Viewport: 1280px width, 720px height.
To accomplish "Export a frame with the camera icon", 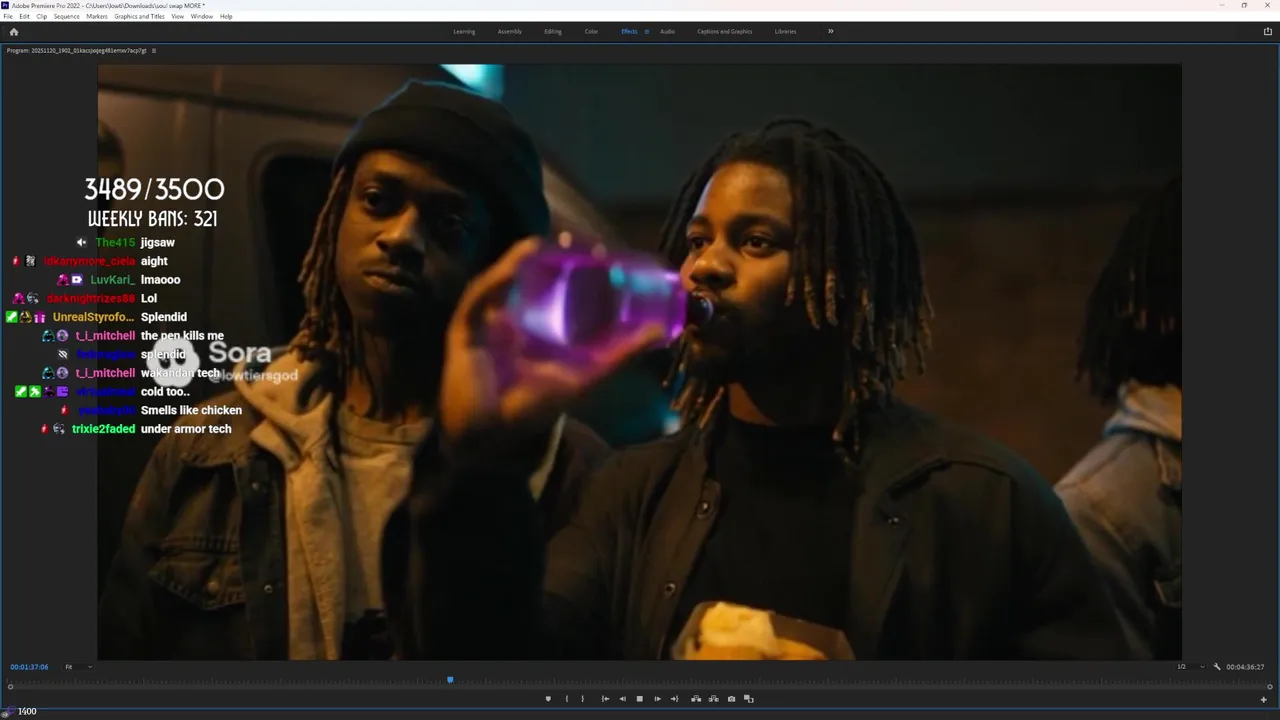I will tap(731, 699).
